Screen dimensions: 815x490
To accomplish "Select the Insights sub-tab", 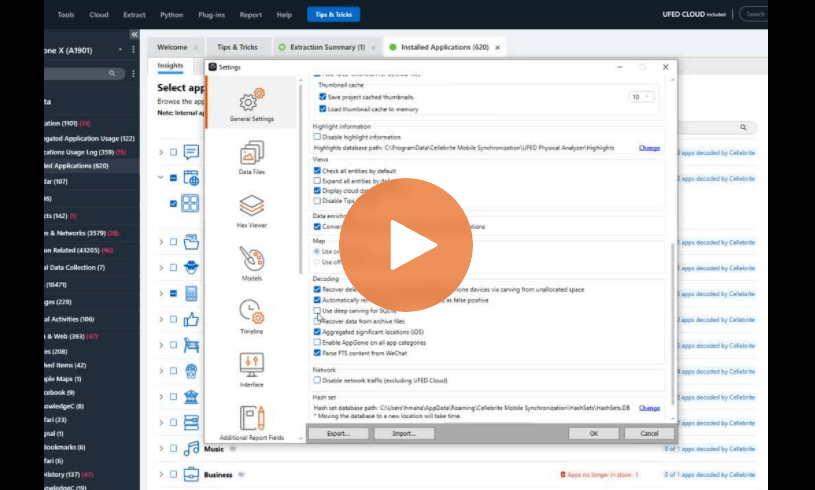I will pyautogui.click(x=170, y=65).
